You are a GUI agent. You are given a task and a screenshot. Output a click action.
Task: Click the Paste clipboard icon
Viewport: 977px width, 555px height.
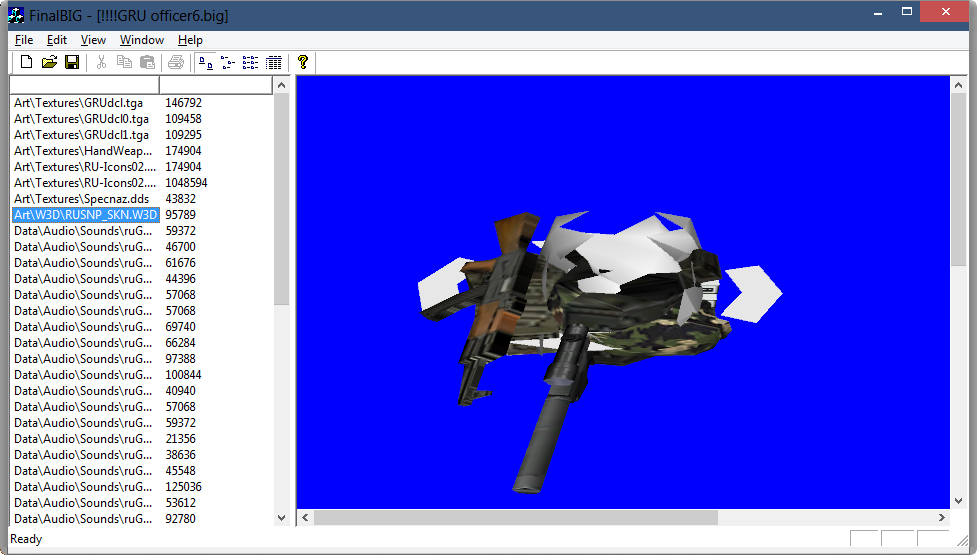pos(147,63)
